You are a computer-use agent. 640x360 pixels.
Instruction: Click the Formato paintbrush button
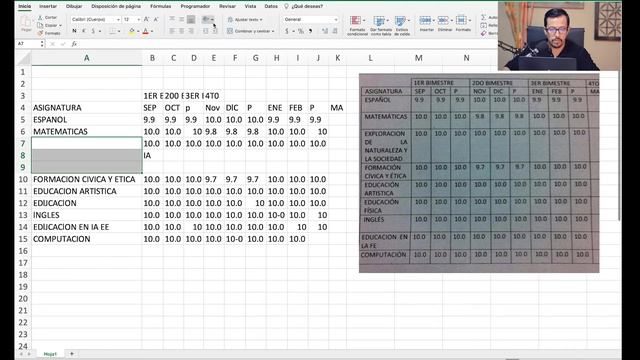[49, 33]
